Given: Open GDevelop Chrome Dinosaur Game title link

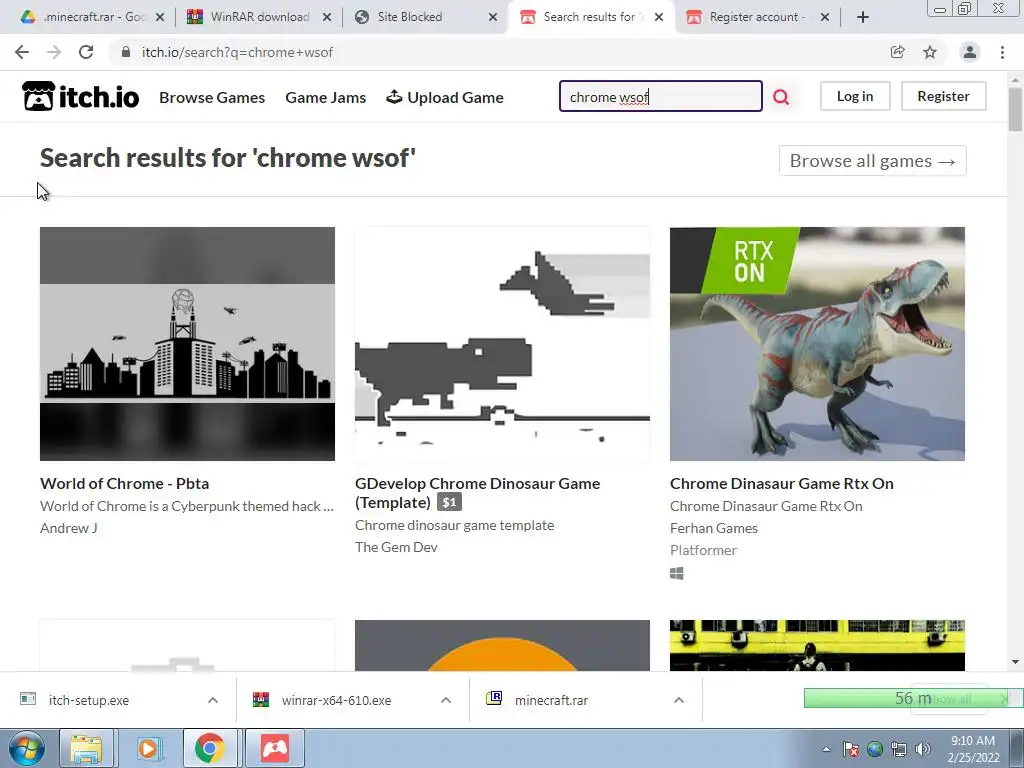Looking at the screenshot, I should pos(477,492).
